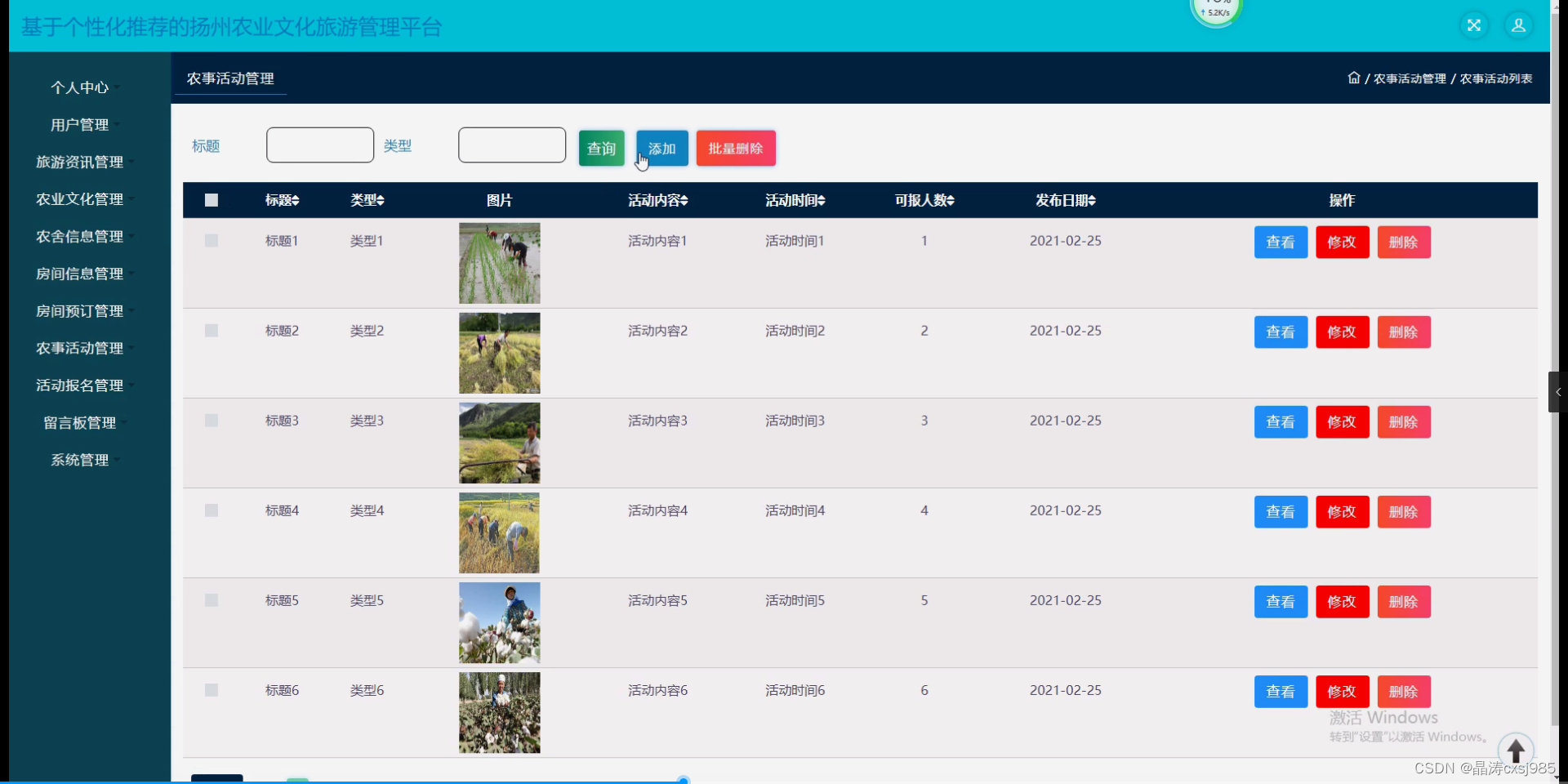Viewport: 1568px width, 784px height.
Task: Click the home icon in breadcrumb
Action: (1353, 78)
